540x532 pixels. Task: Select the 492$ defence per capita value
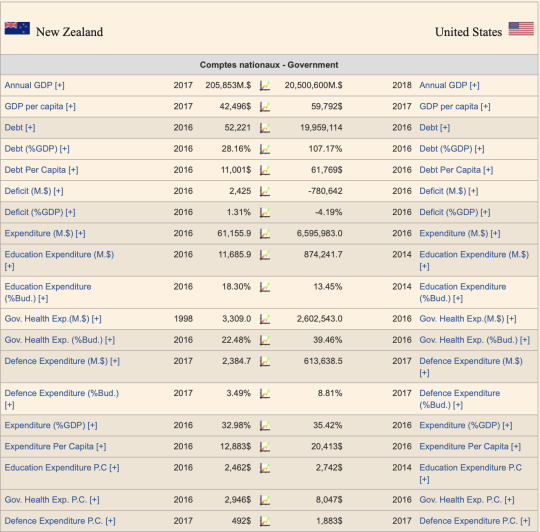pos(241,521)
